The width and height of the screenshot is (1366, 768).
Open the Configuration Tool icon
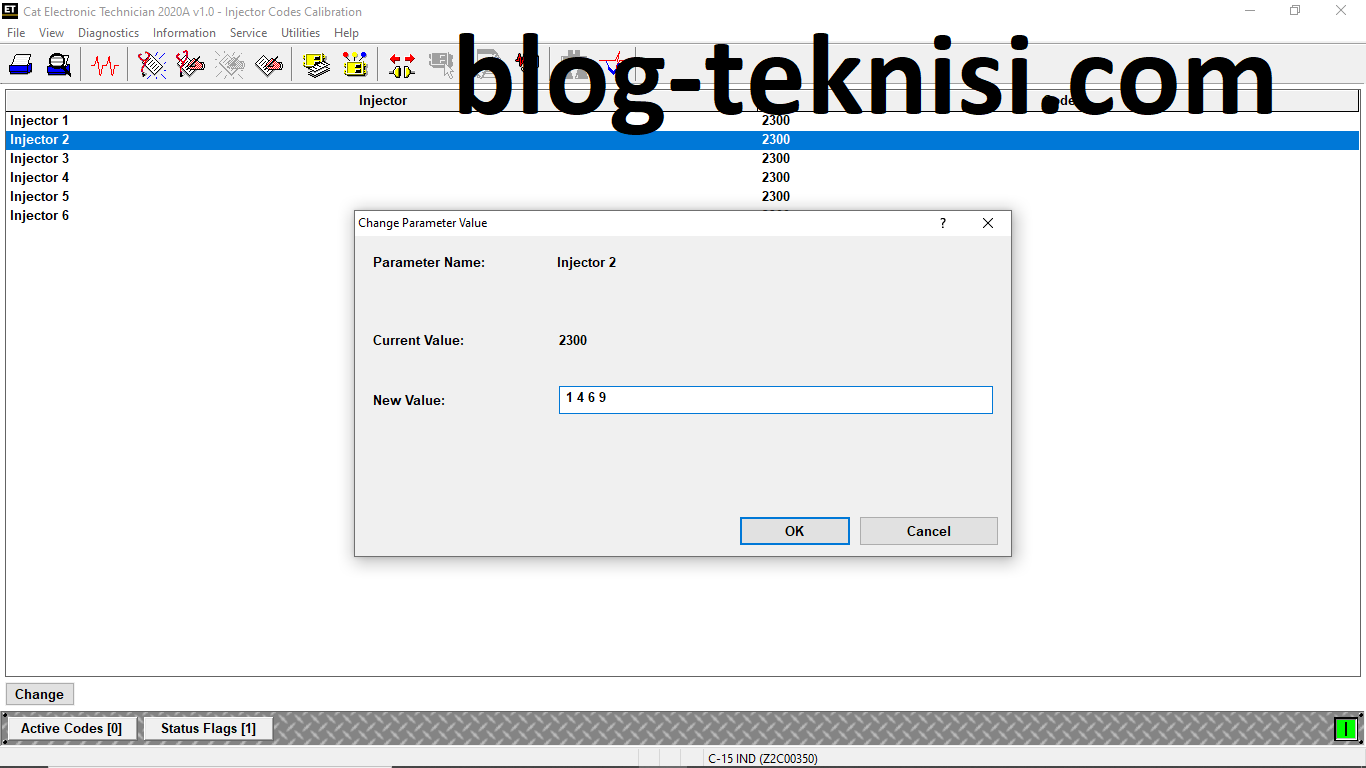(354, 63)
